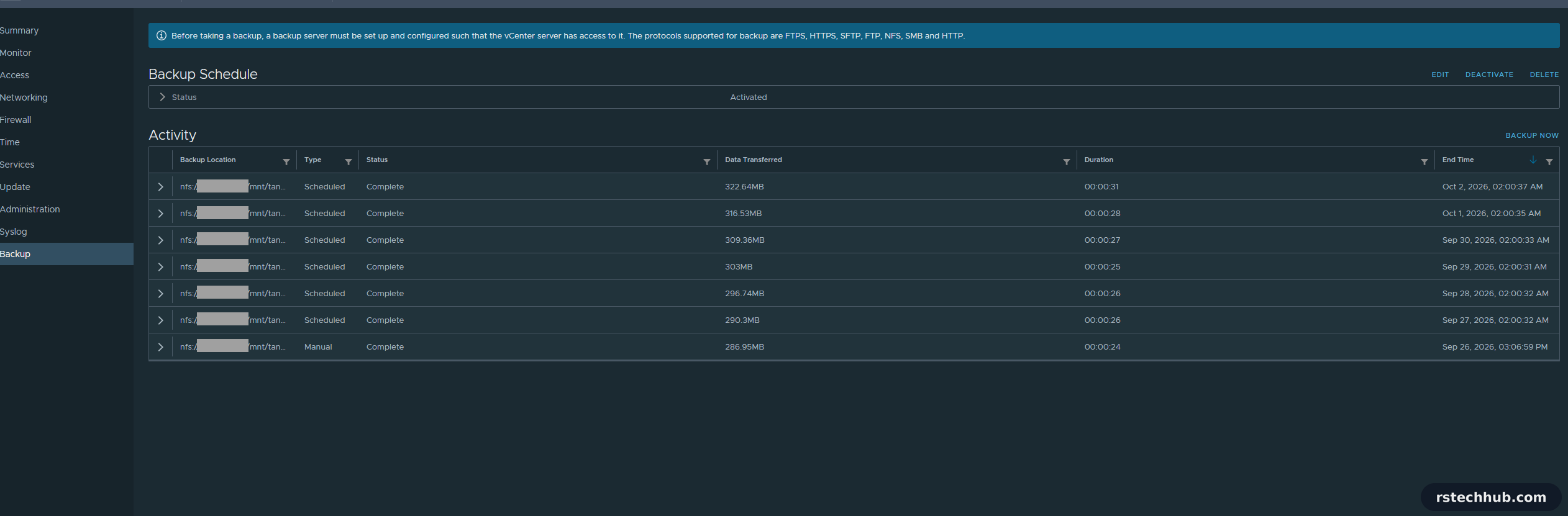Image resolution: width=1568 pixels, height=516 pixels.
Task: Sort by Duration column header
Action: point(1098,160)
